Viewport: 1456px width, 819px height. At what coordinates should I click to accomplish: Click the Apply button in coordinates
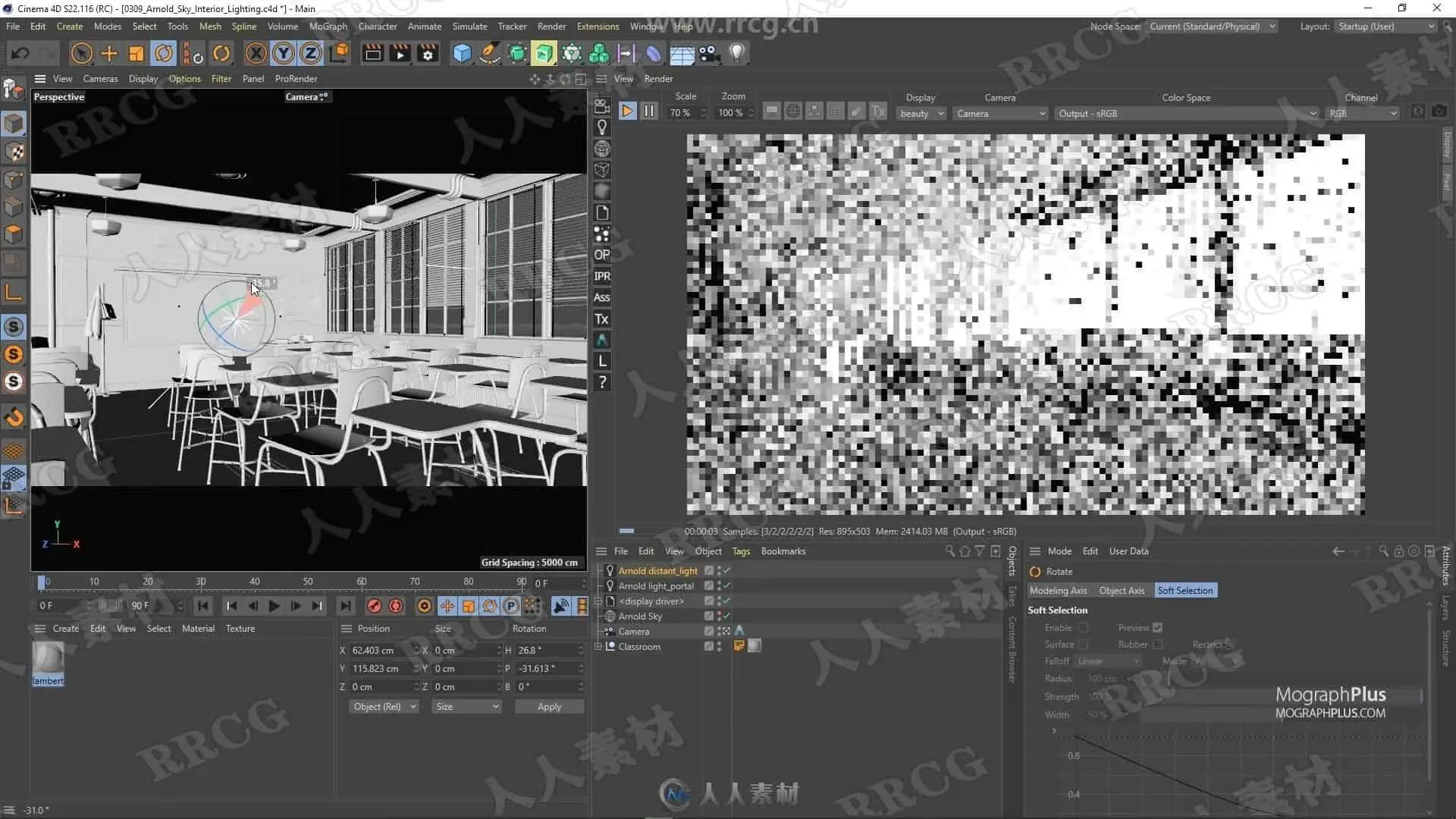click(549, 707)
